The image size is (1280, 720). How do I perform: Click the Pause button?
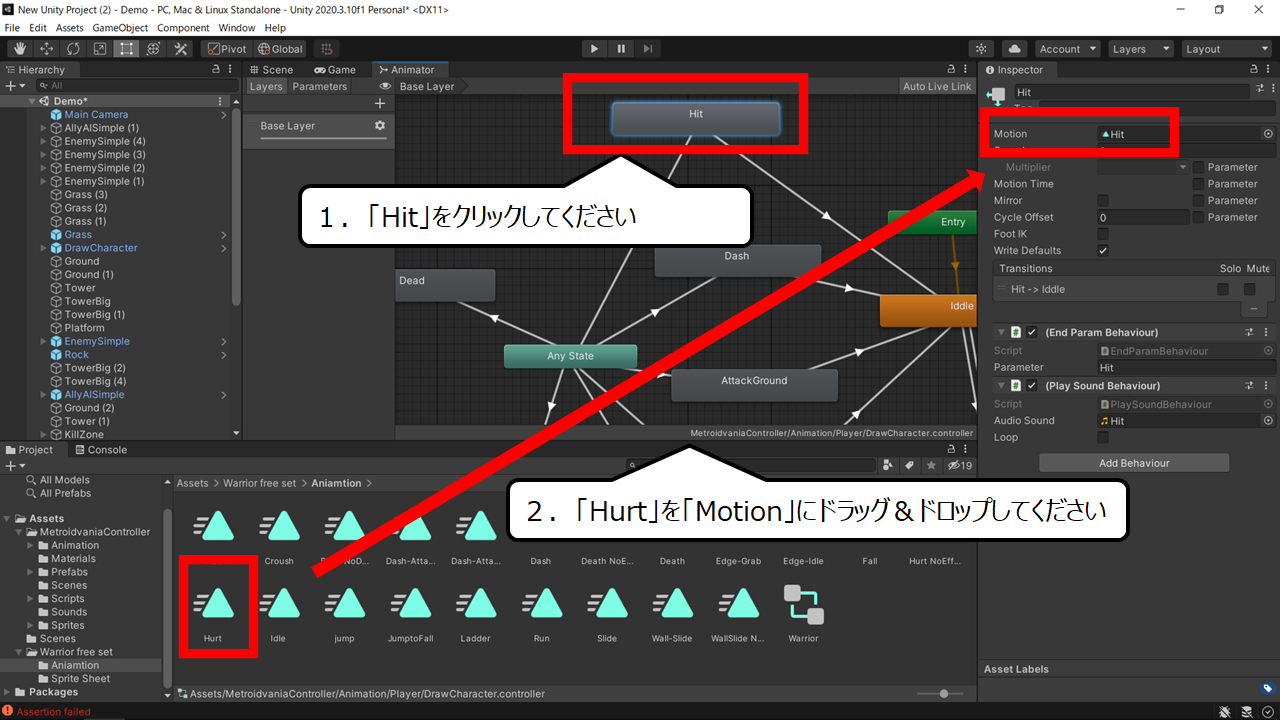(x=621, y=48)
